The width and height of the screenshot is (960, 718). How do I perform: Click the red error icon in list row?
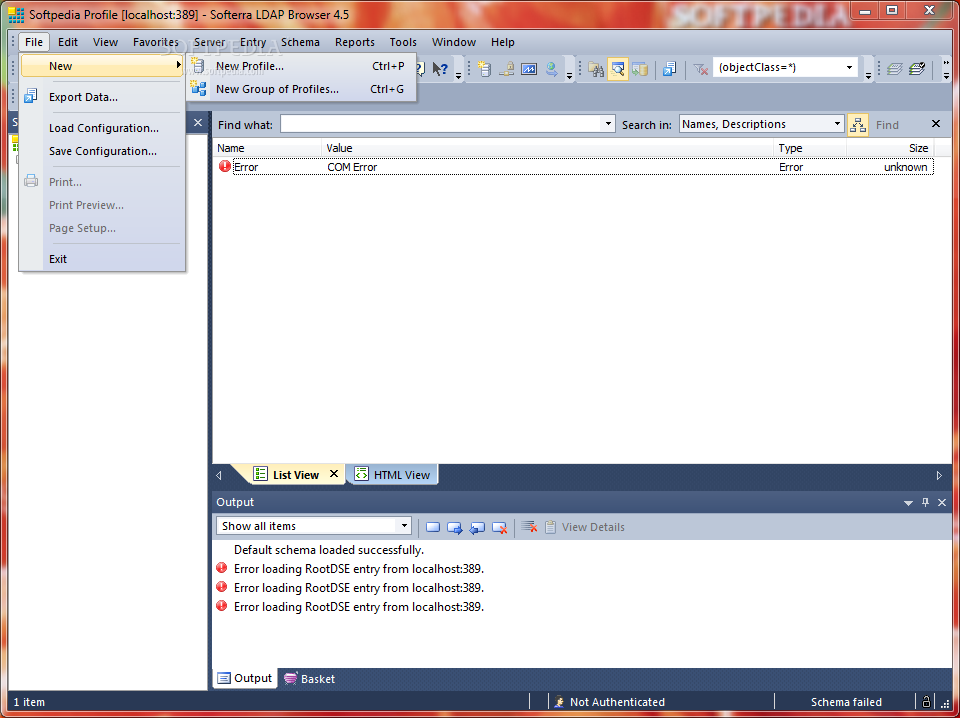point(225,166)
